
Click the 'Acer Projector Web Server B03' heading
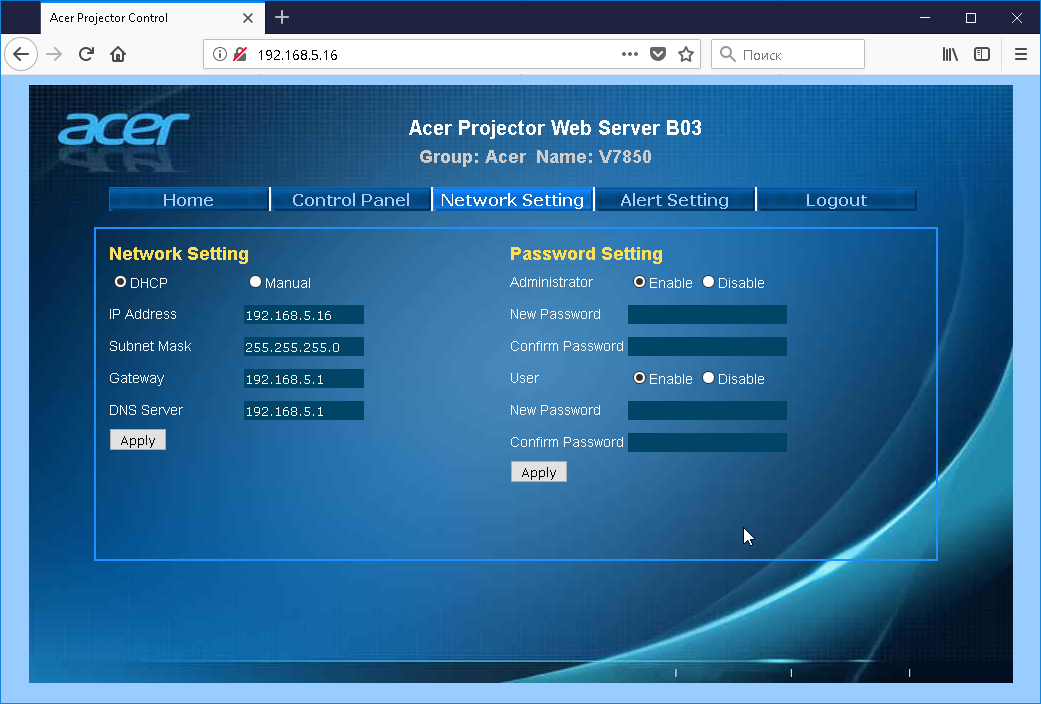coord(555,128)
